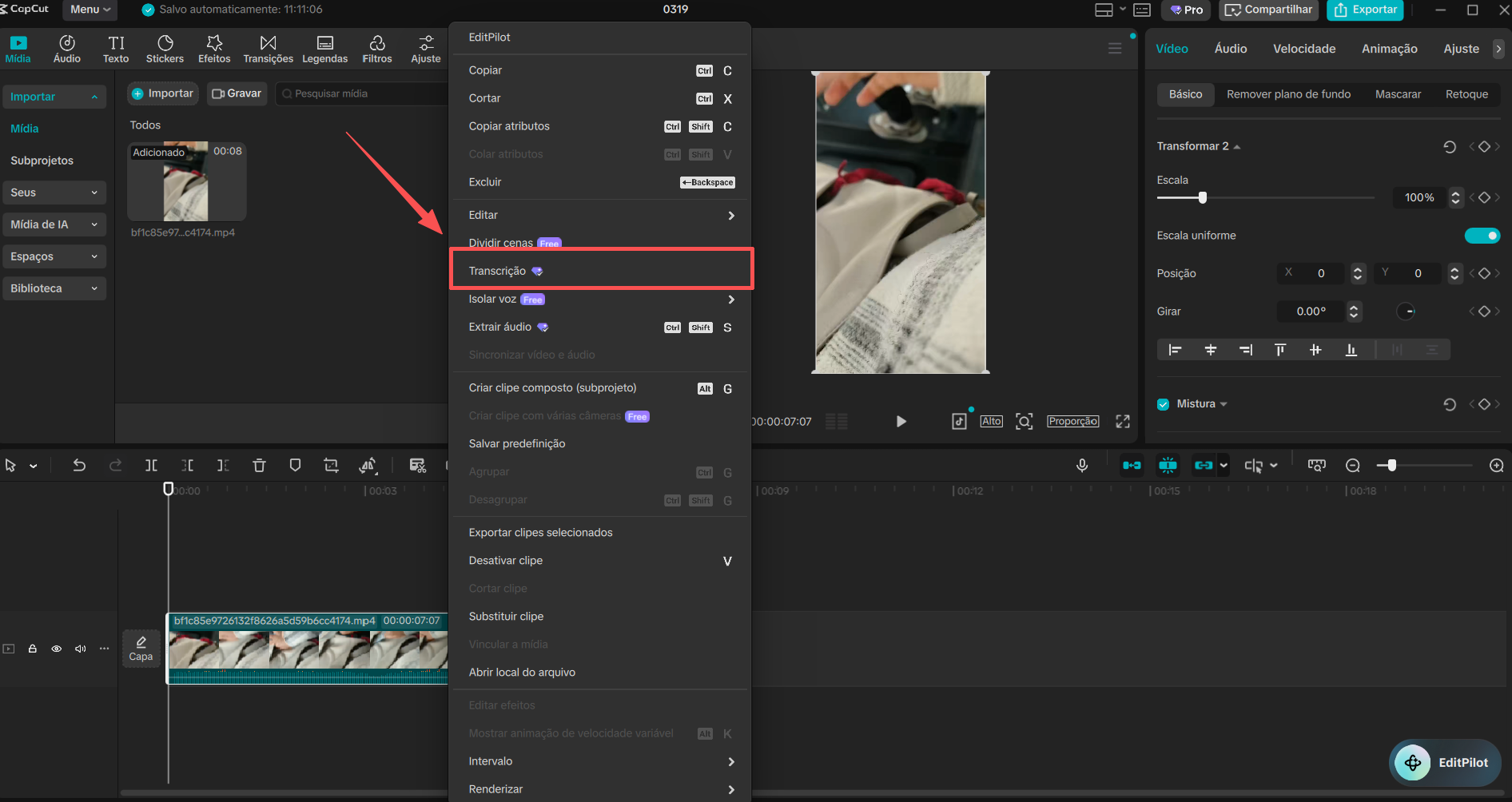Click the Girar rotation dial

click(1406, 312)
